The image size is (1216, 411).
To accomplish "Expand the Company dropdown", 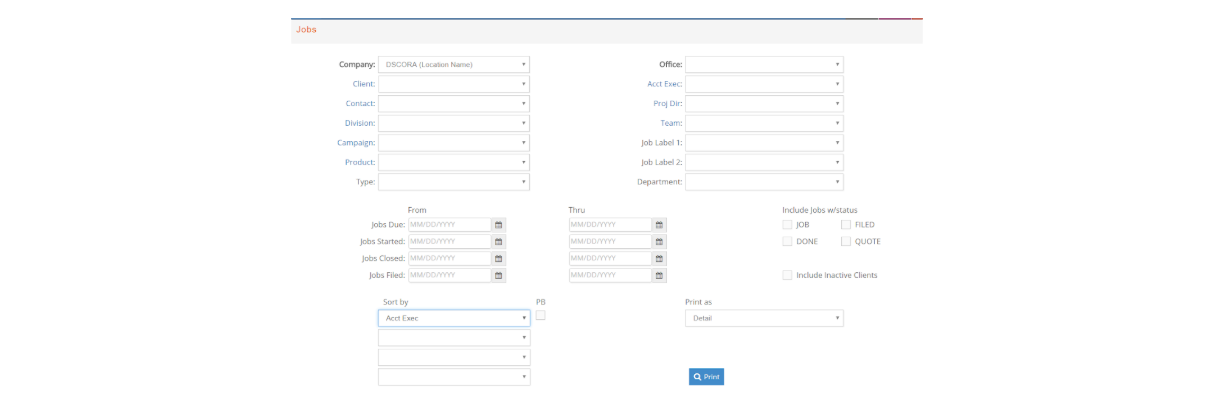I will pos(453,65).
